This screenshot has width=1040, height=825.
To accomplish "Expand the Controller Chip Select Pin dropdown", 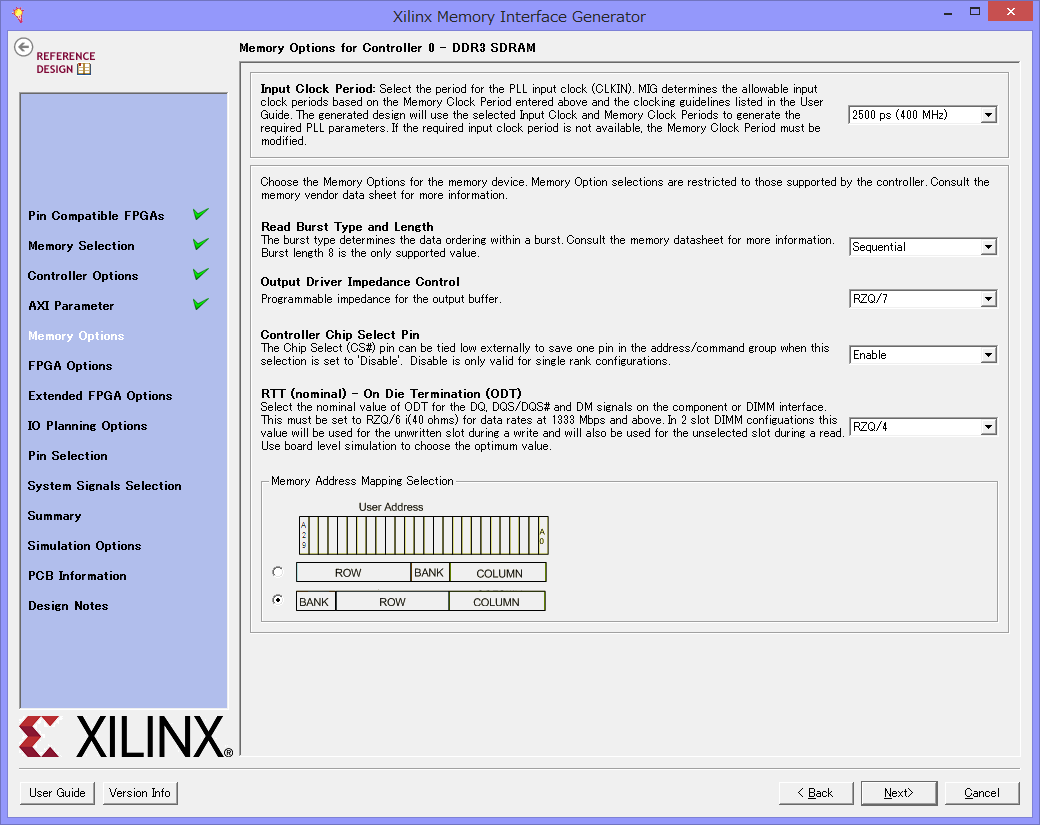I will tap(922, 355).
